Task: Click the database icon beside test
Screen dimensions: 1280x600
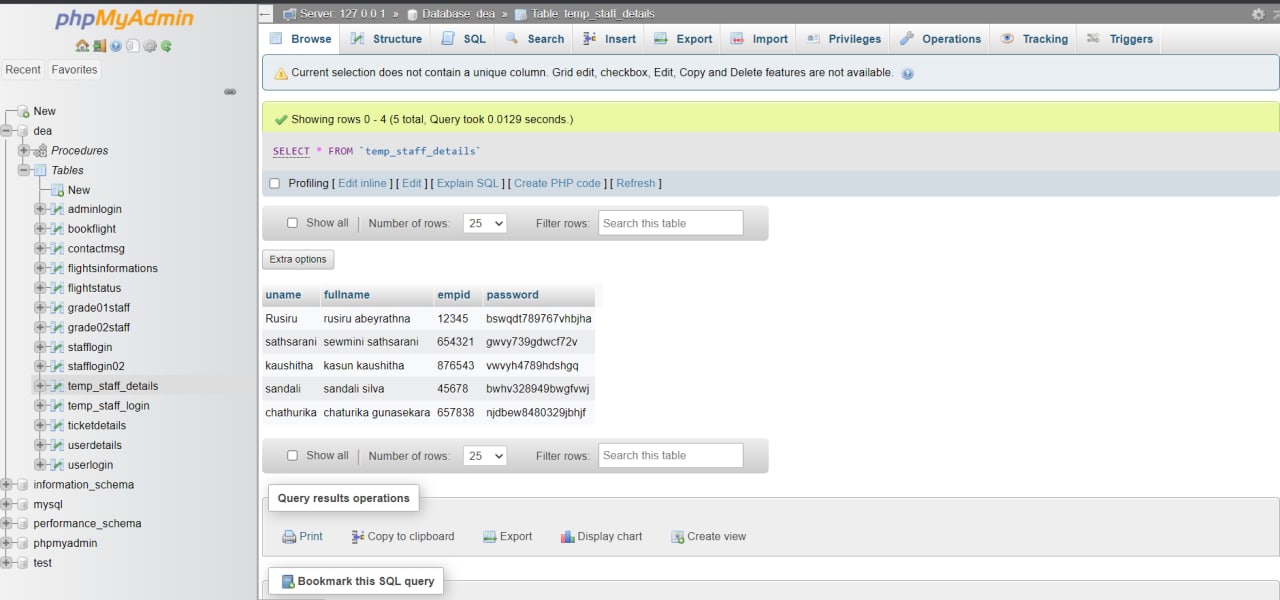Action: coord(23,563)
